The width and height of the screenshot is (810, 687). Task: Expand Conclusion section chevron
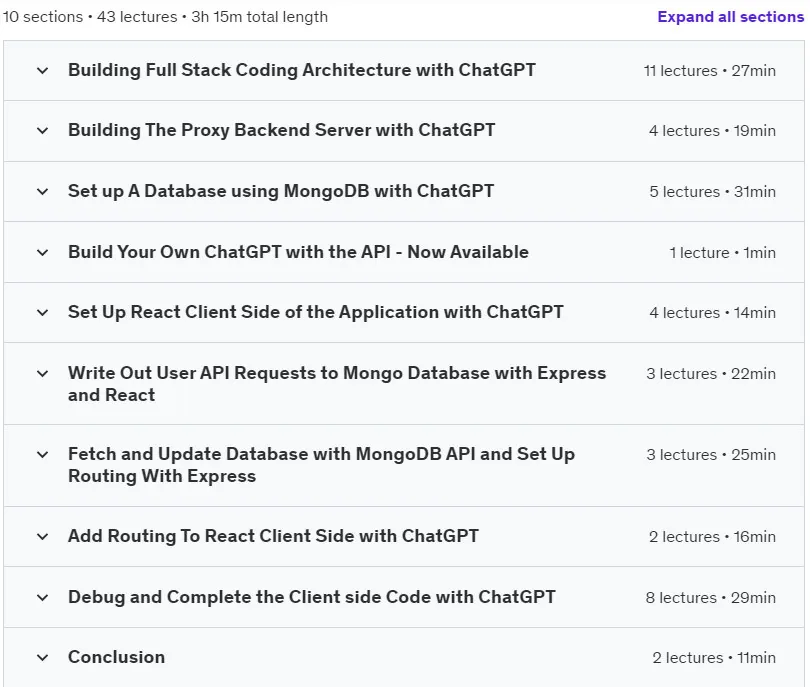coord(43,658)
